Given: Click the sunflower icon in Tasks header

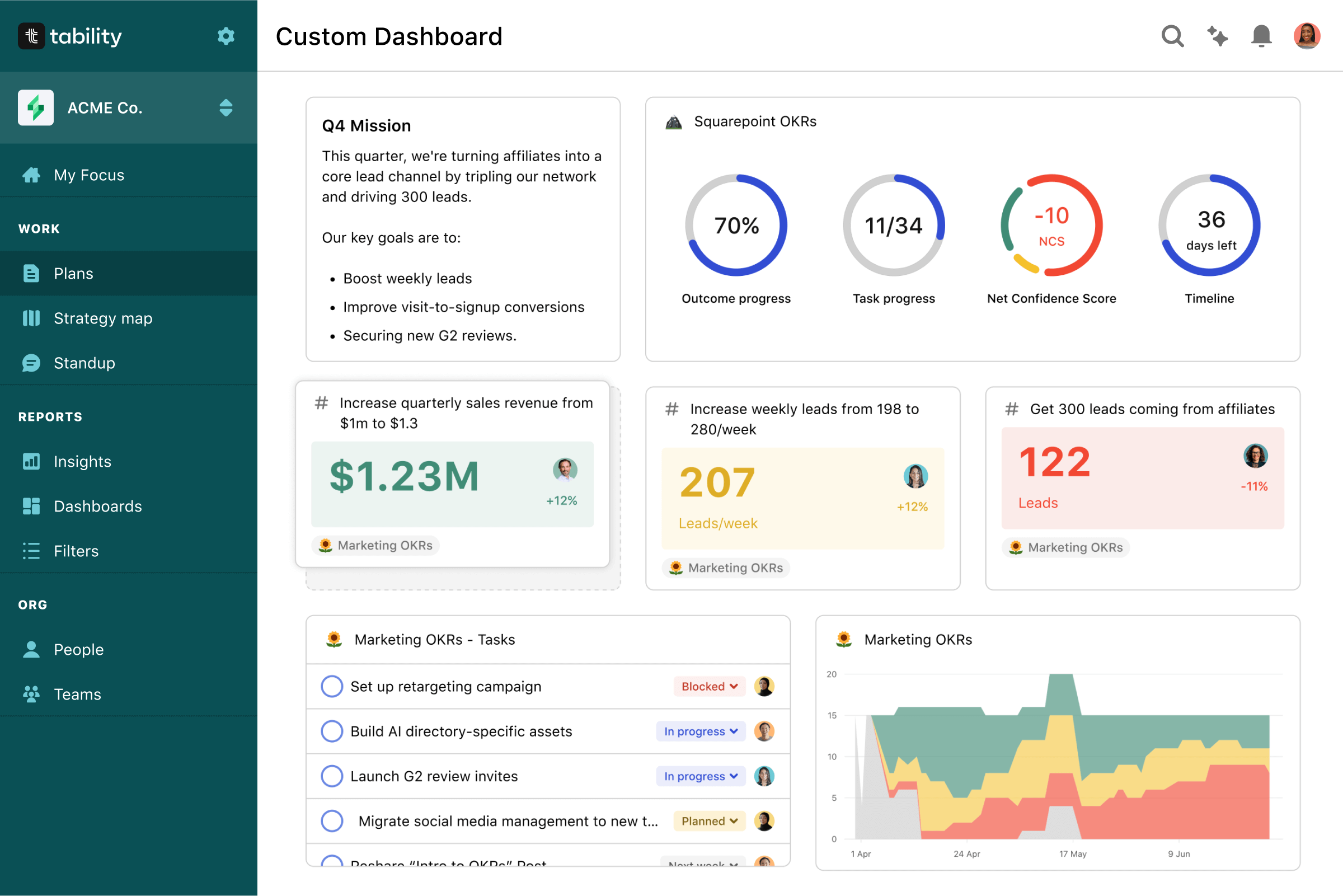Looking at the screenshot, I should pos(334,640).
